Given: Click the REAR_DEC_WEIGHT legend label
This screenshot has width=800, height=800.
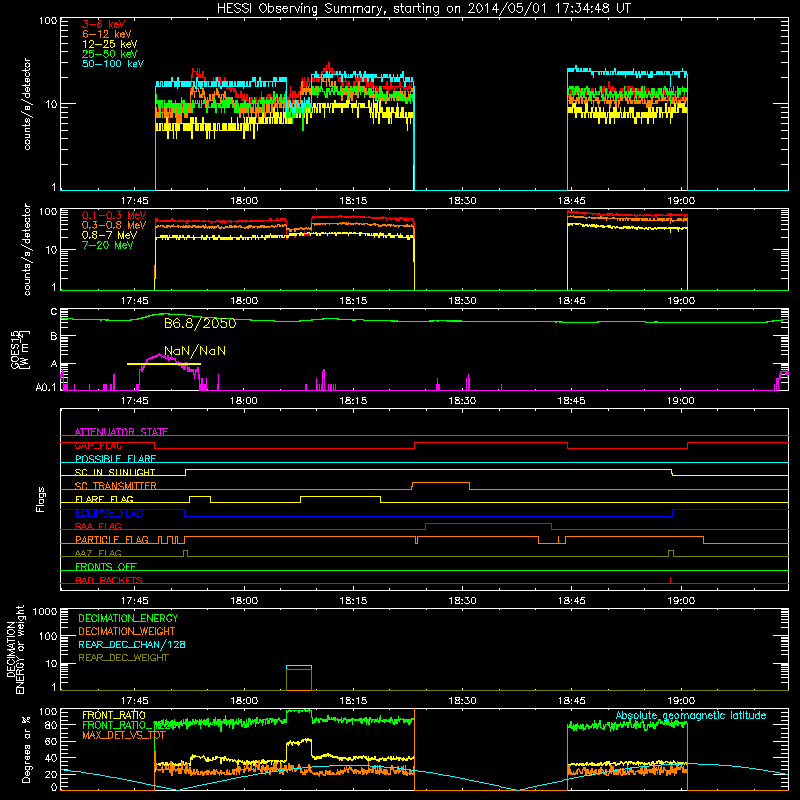Looking at the screenshot, I should [123, 658].
